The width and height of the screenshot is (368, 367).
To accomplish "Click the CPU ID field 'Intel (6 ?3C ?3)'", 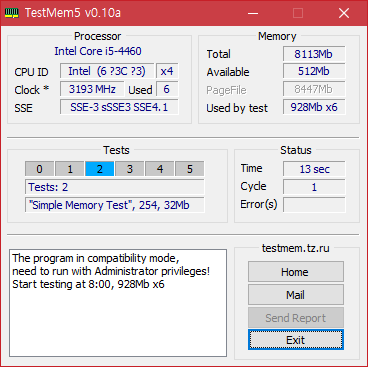I will [x=107, y=71].
